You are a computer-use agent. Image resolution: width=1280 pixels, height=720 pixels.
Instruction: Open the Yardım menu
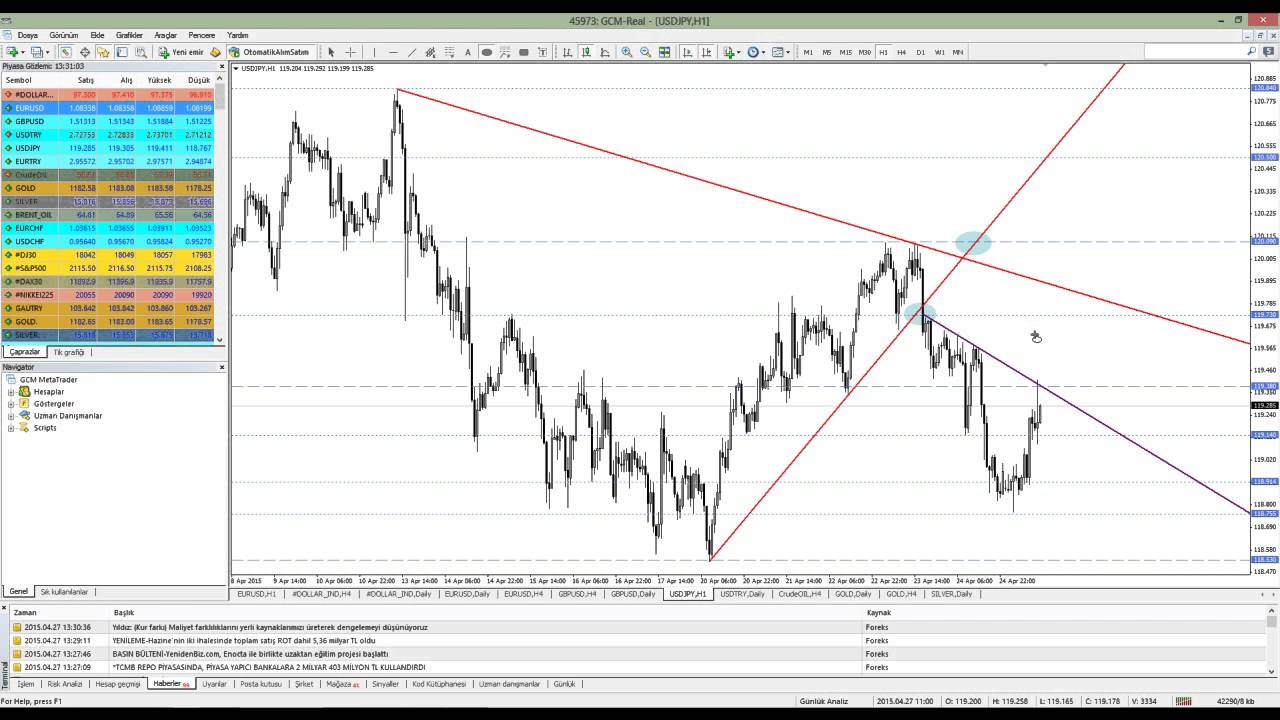click(237, 35)
